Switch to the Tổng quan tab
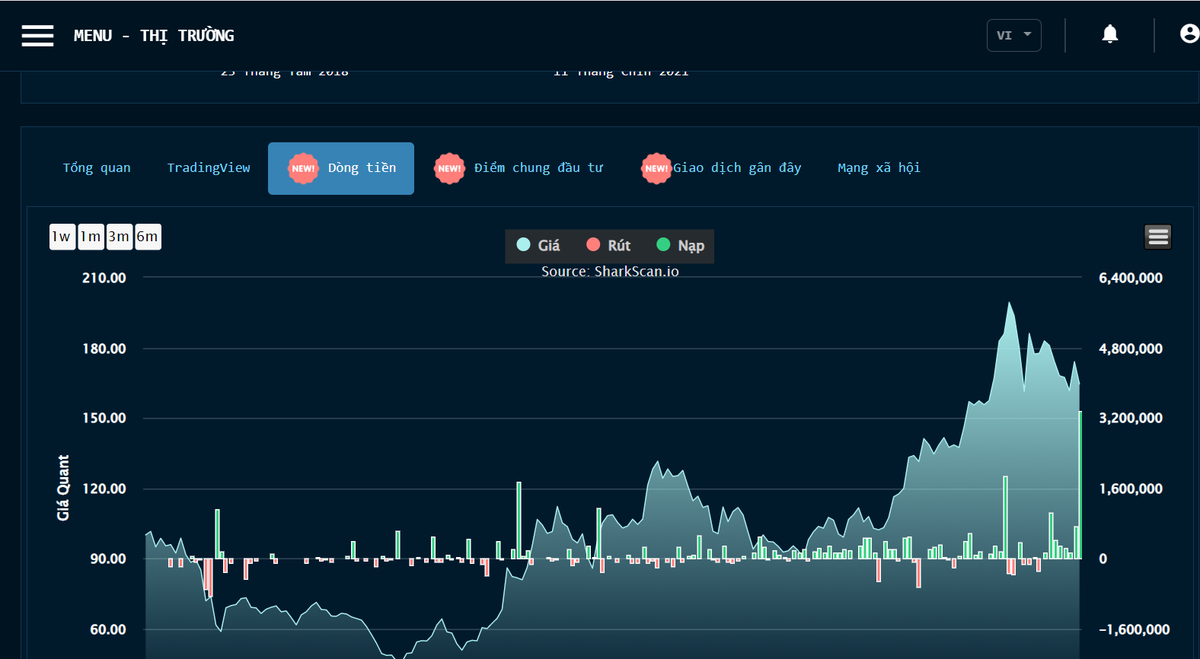Image resolution: width=1200 pixels, height=659 pixels. [97, 168]
